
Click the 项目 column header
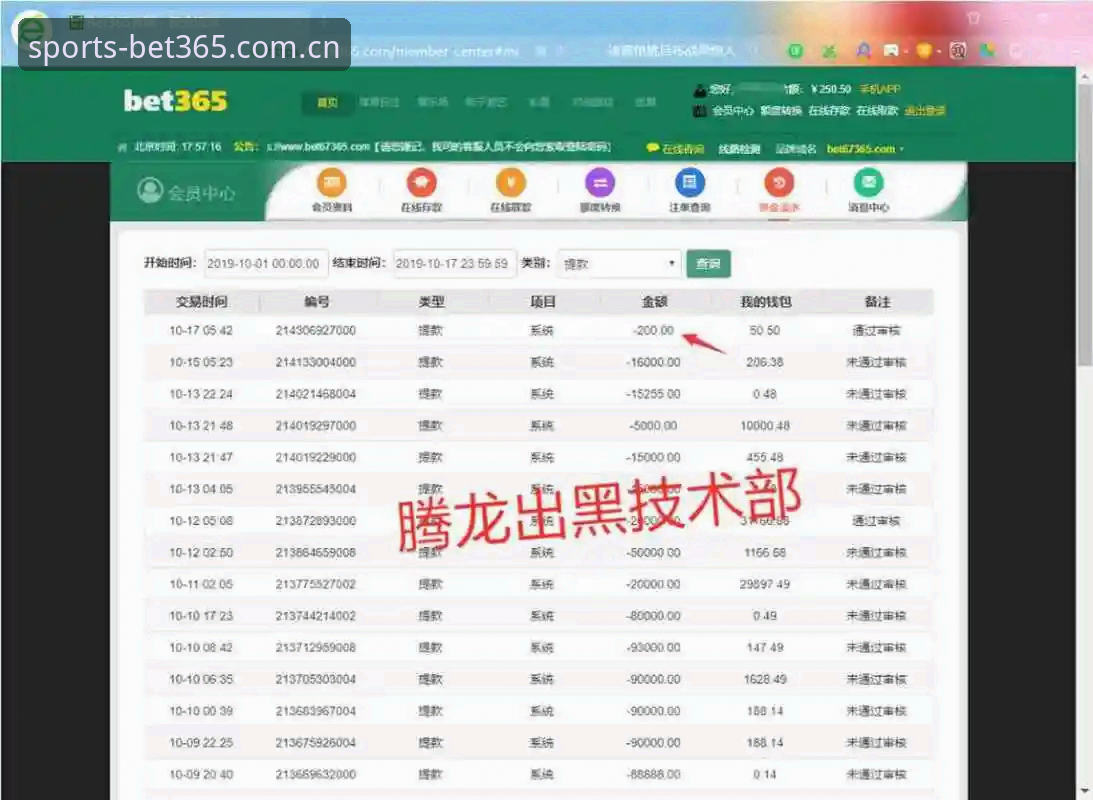click(543, 302)
